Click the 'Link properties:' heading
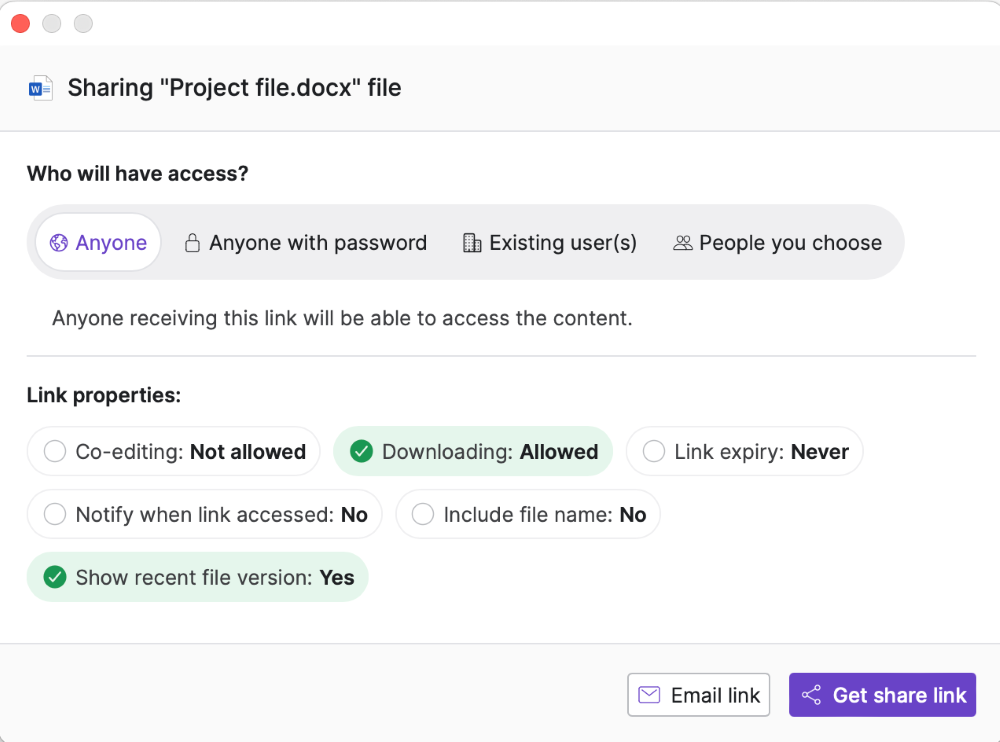 (x=104, y=395)
